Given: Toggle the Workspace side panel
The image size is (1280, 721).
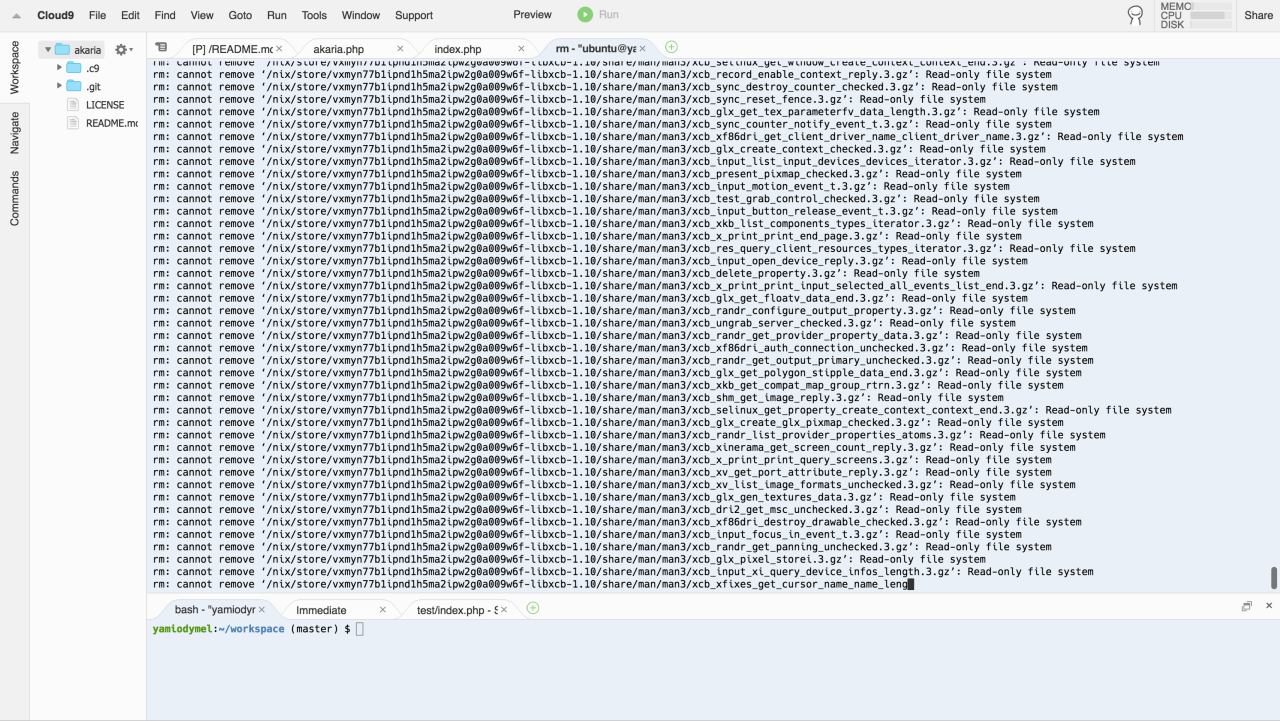Looking at the screenshot, I should pos(14,68).
